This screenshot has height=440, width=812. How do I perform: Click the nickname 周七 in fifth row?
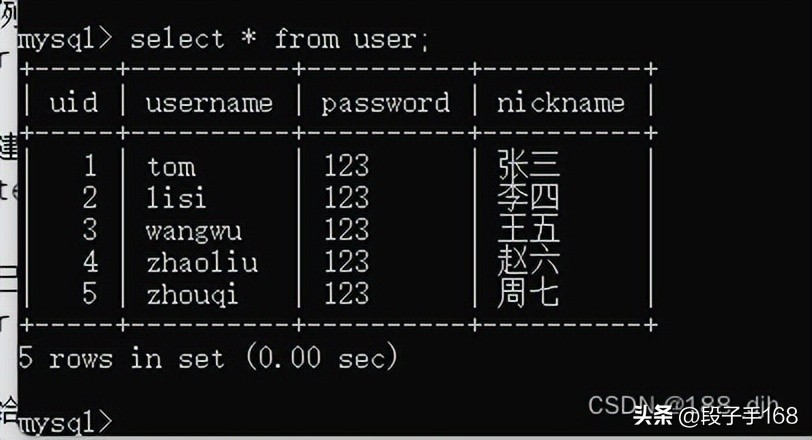point(528,292)
